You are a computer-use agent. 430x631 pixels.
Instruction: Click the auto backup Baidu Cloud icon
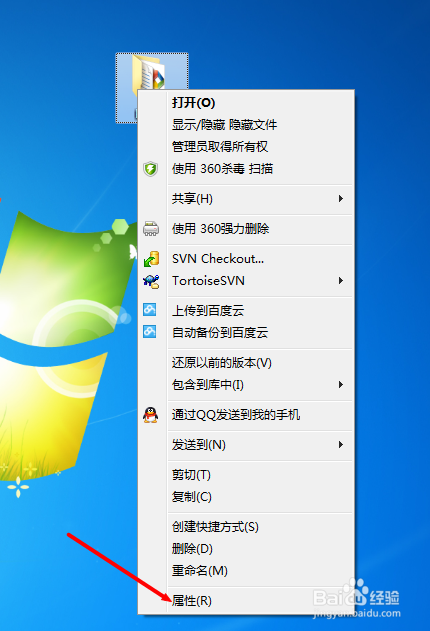pyautogui.click(x=150, y=332)
